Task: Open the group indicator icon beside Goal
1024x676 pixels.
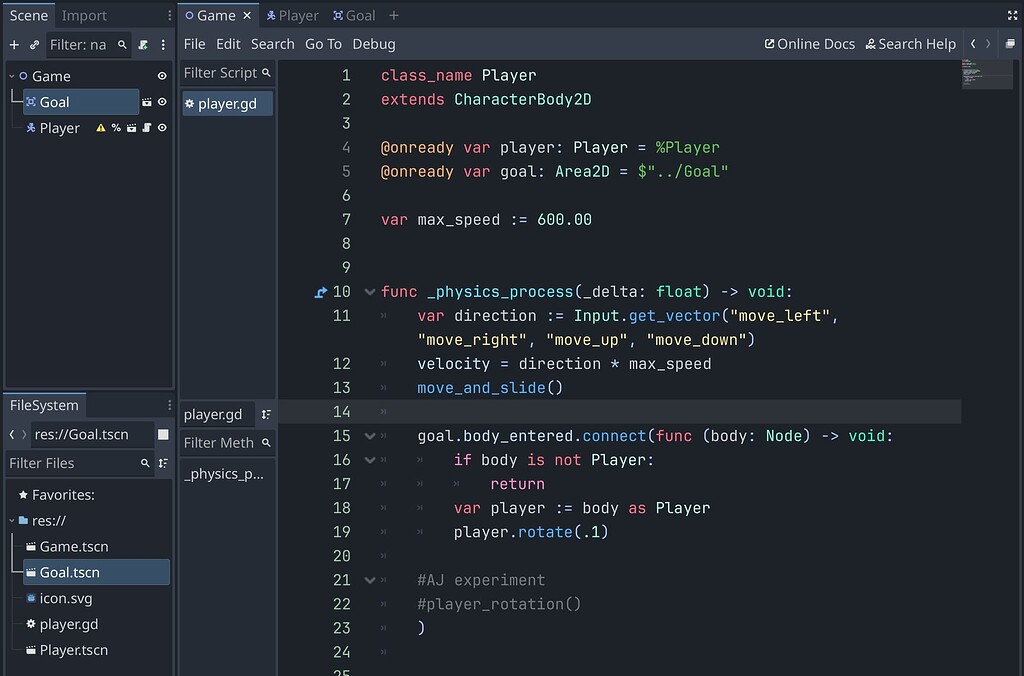Action: 148,101
